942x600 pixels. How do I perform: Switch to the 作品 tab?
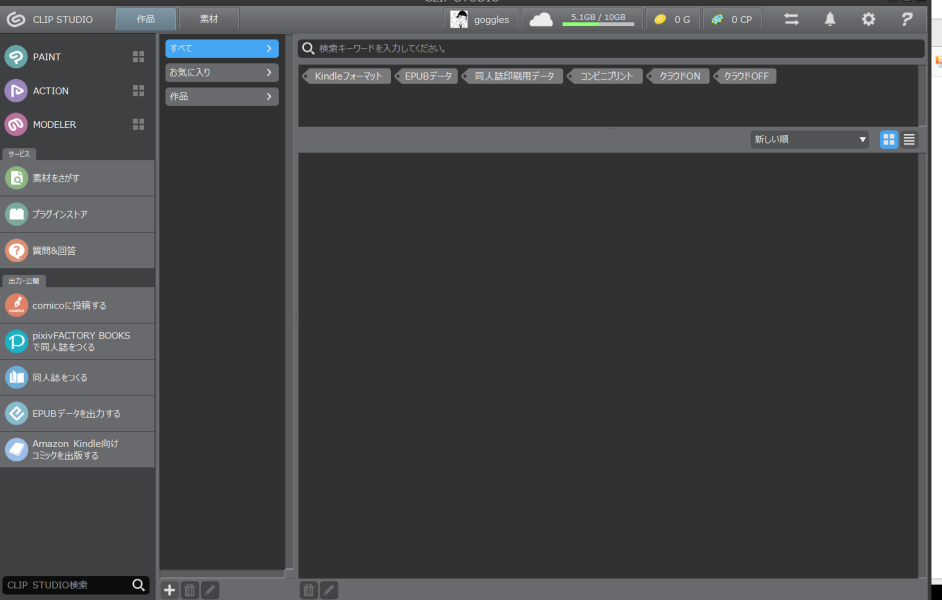click(x=145, y=19)
